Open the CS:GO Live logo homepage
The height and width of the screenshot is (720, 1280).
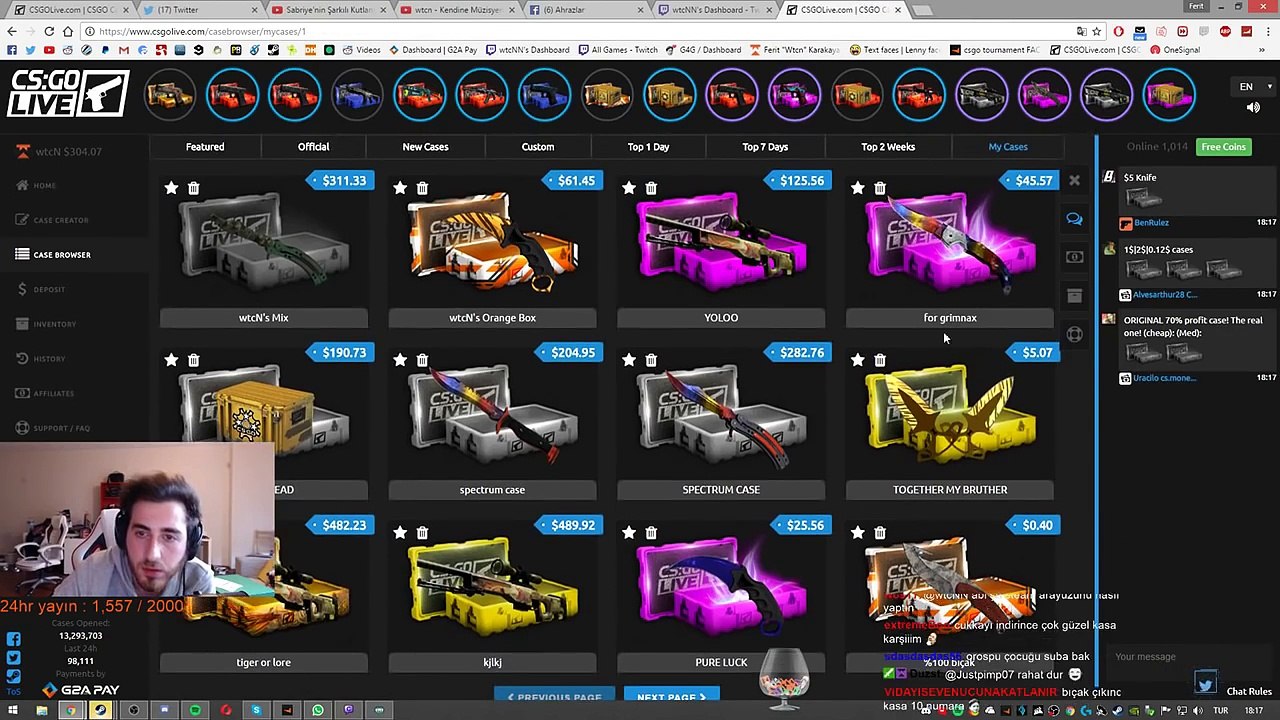(x=68, y=94)
